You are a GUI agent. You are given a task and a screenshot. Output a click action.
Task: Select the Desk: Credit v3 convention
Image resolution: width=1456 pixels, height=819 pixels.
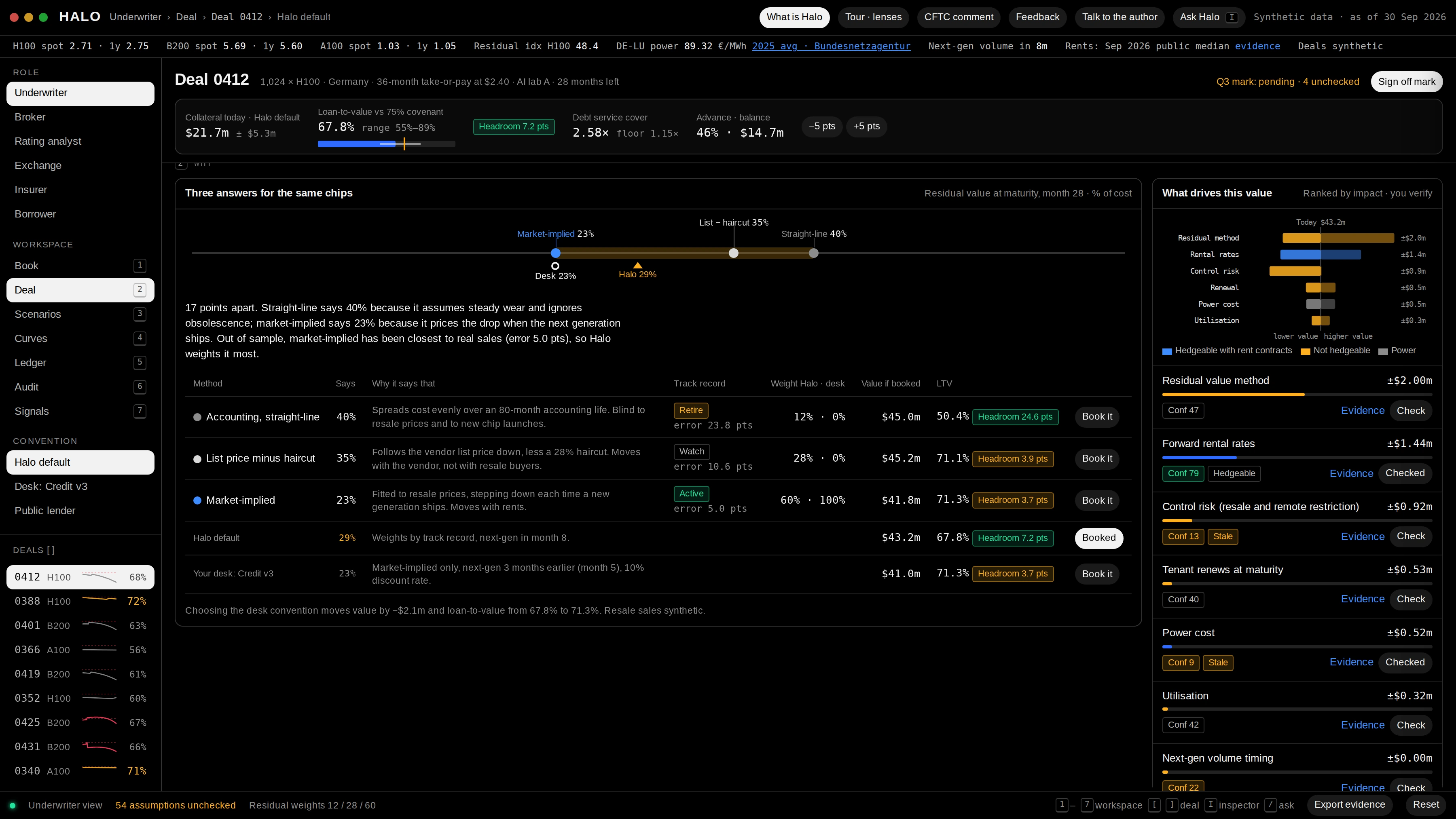point(80,486)
